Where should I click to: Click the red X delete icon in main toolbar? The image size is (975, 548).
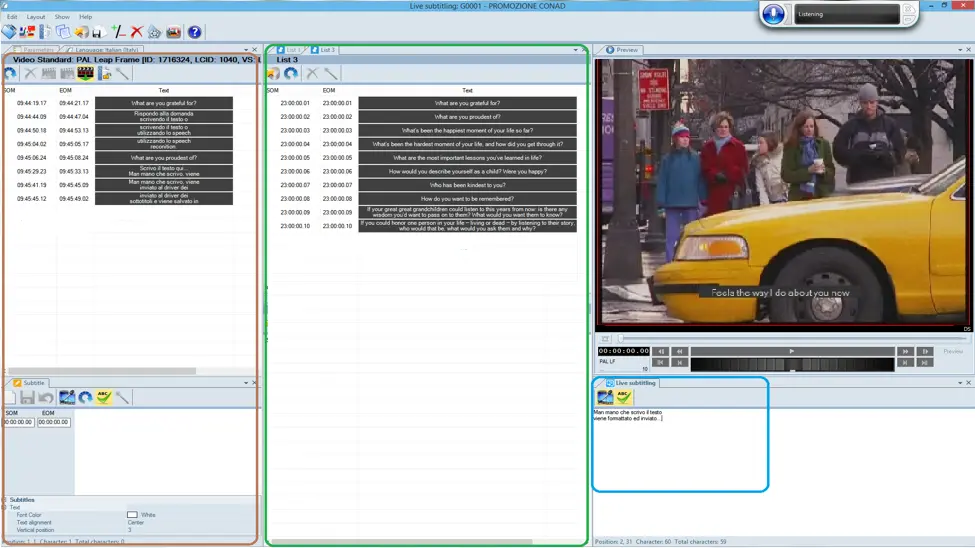tap(137, 32)
